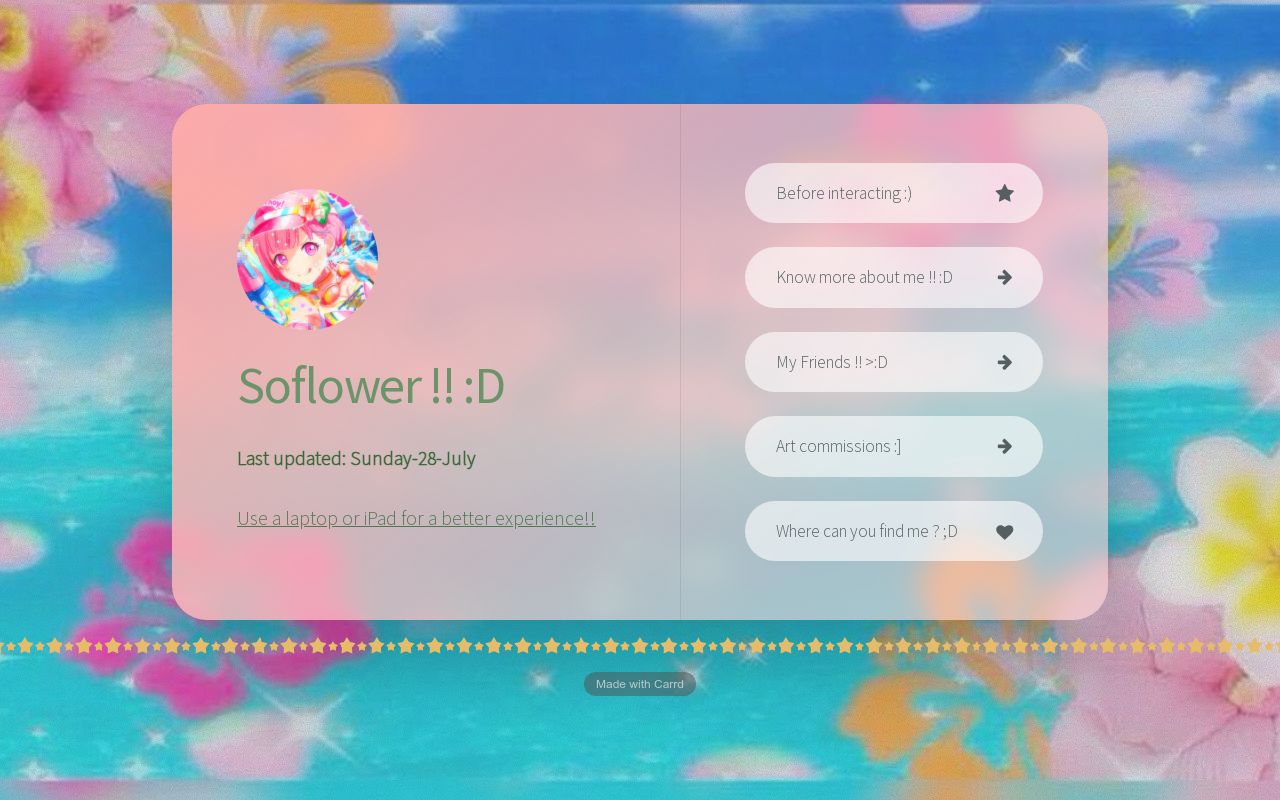The width and height of the screenshot is (1280, 800).
Task: Click the 'Last updated: Sunday-28-July' text
Action: click(x=356, y=458)
